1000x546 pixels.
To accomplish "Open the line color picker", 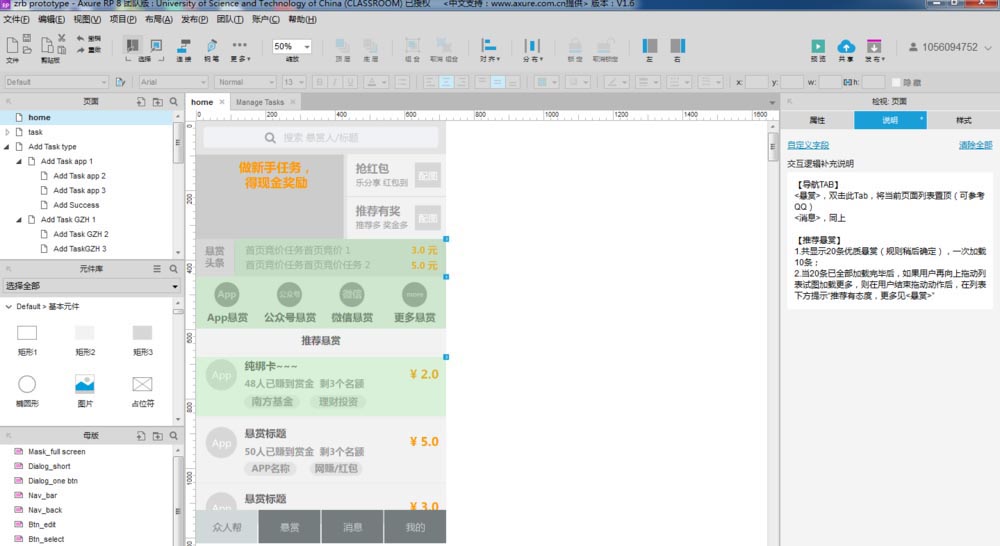I will tap(616, 82).
